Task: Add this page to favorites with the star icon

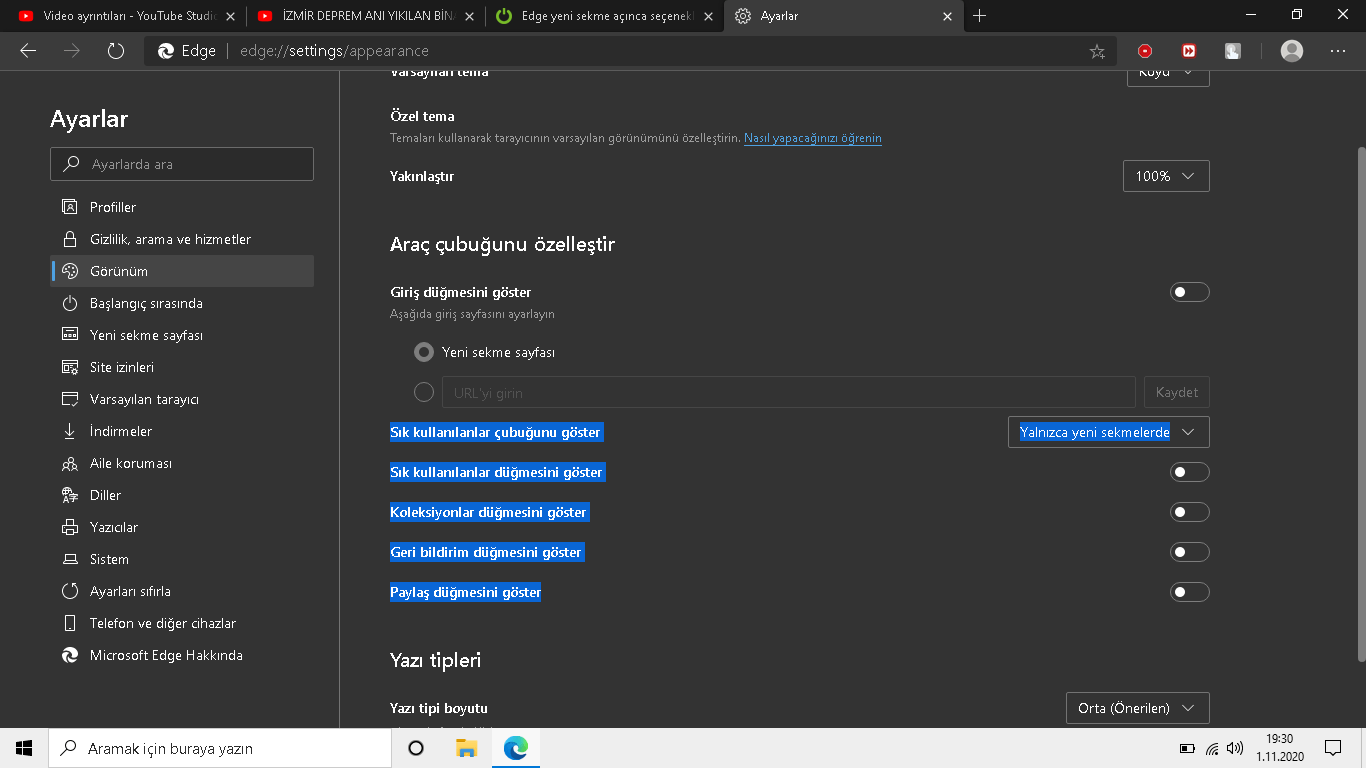Action: click(1097, 51)
